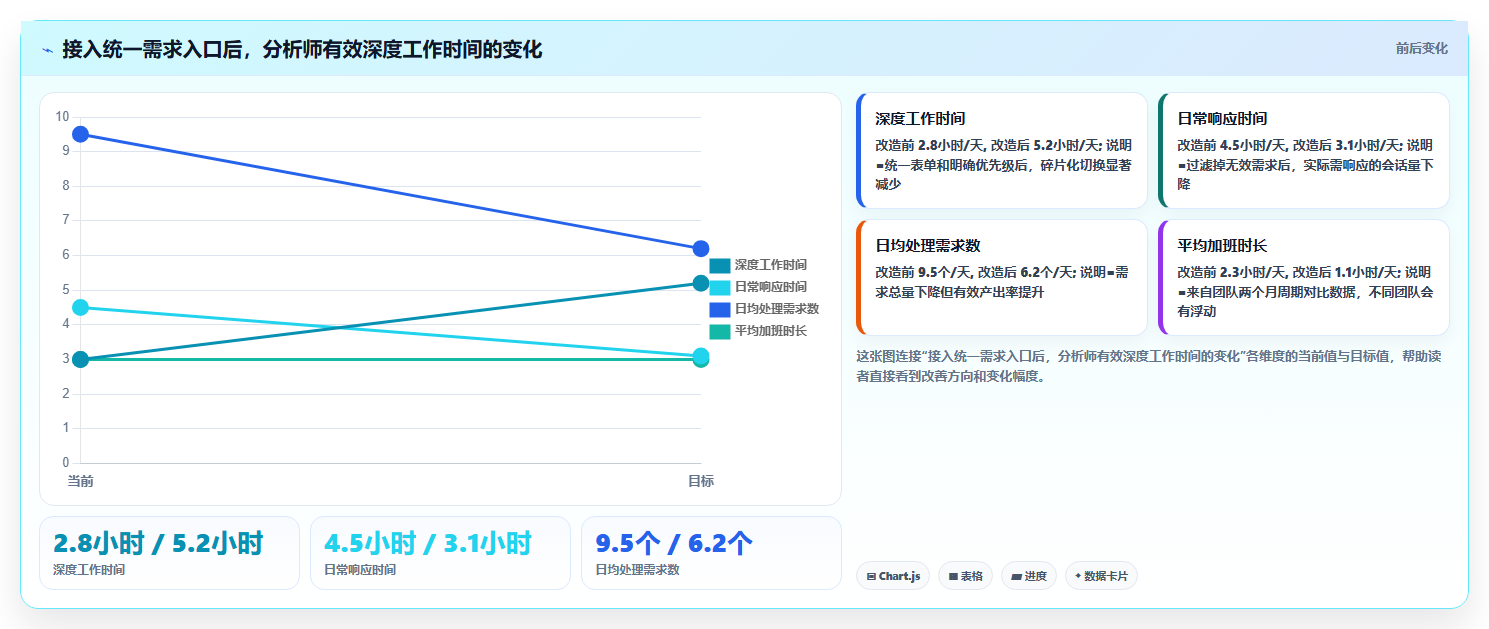Screen dimensions: 1489x629
Task: Open the 9.5个 / 6.2个 stat card
Action: (711, 553)
